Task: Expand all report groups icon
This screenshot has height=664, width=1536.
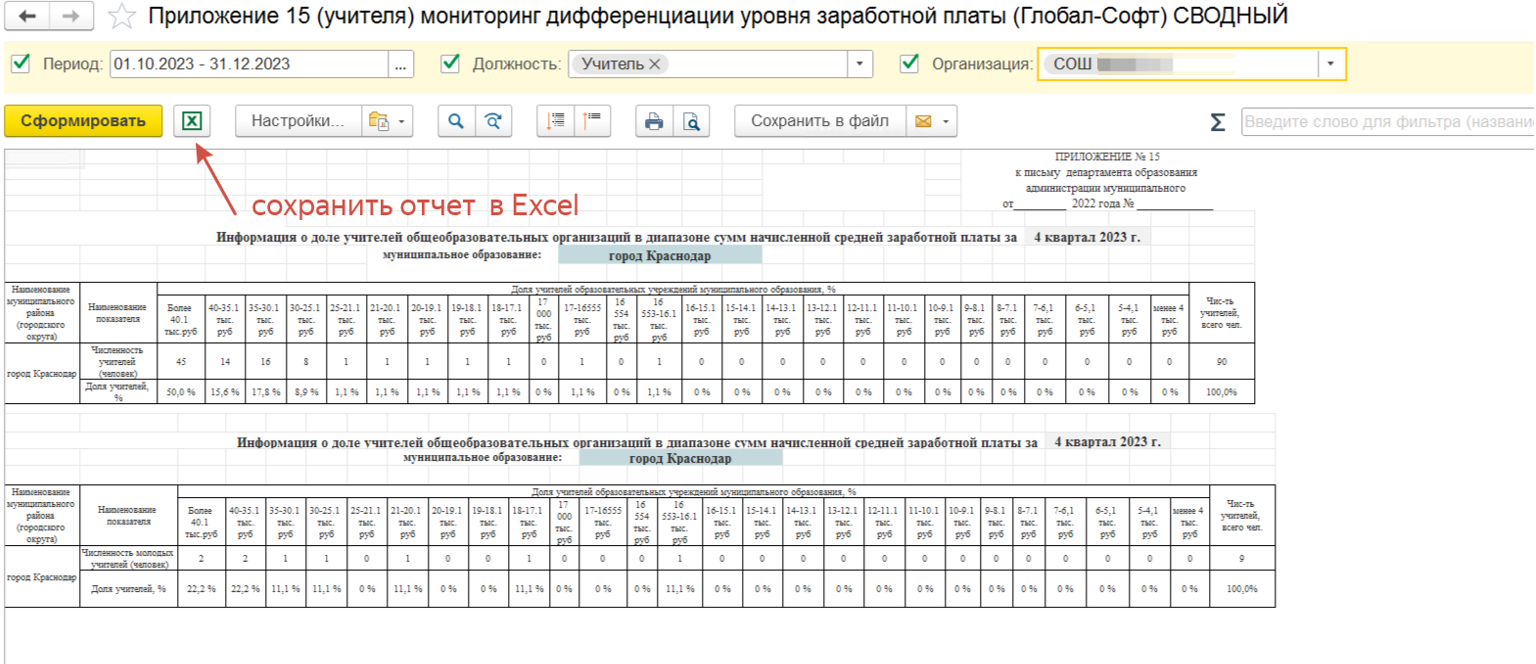Action: click(556, 121)
